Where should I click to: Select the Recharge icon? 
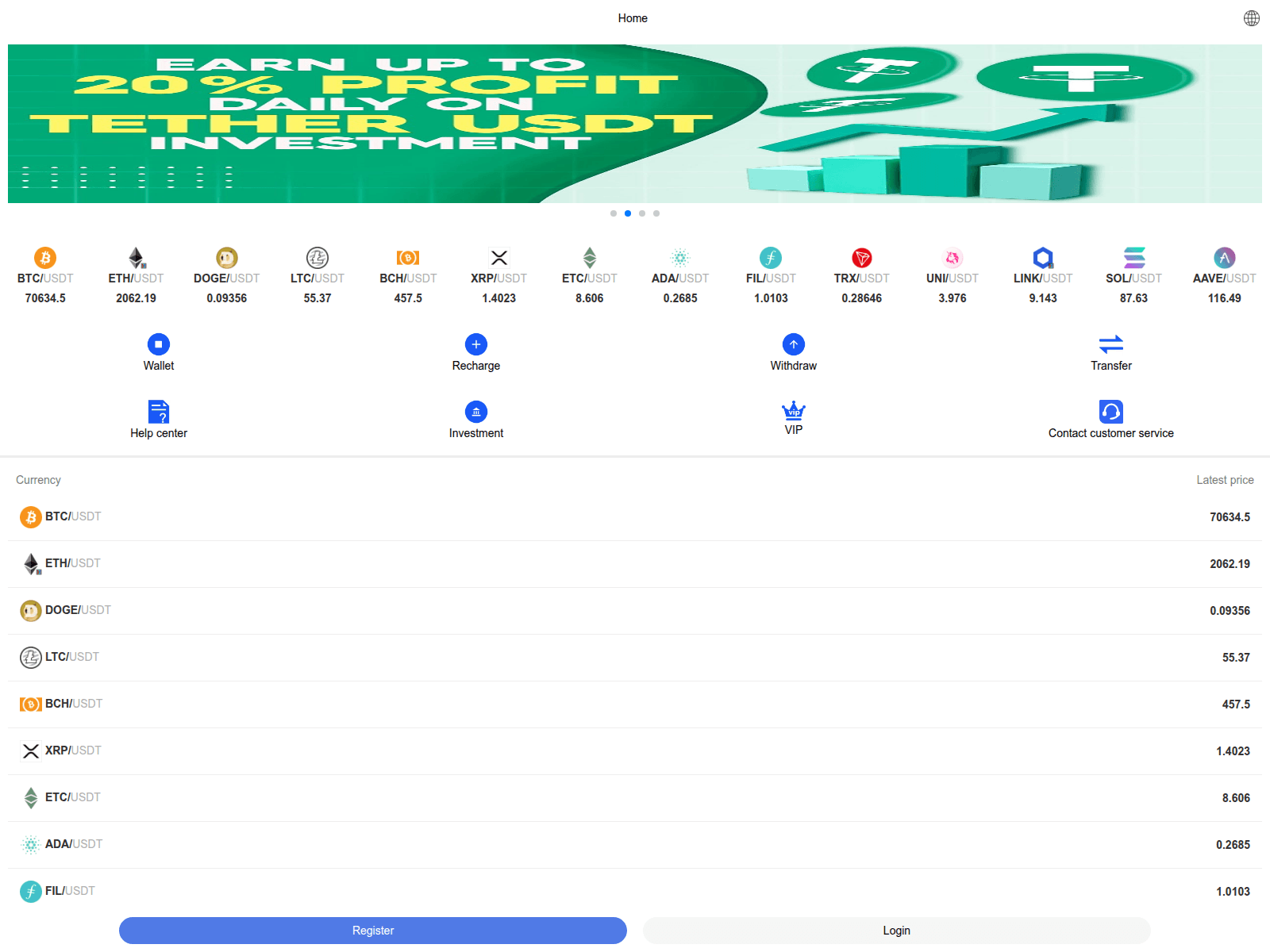click(x=475, y=344)
